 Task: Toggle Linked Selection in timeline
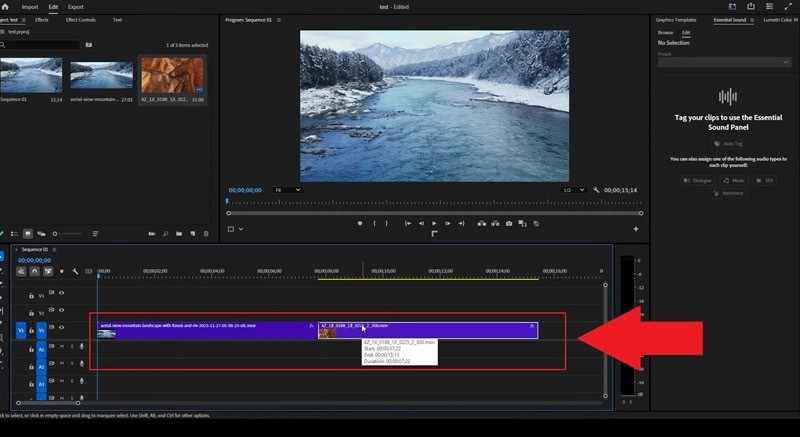tap(48, 271)
